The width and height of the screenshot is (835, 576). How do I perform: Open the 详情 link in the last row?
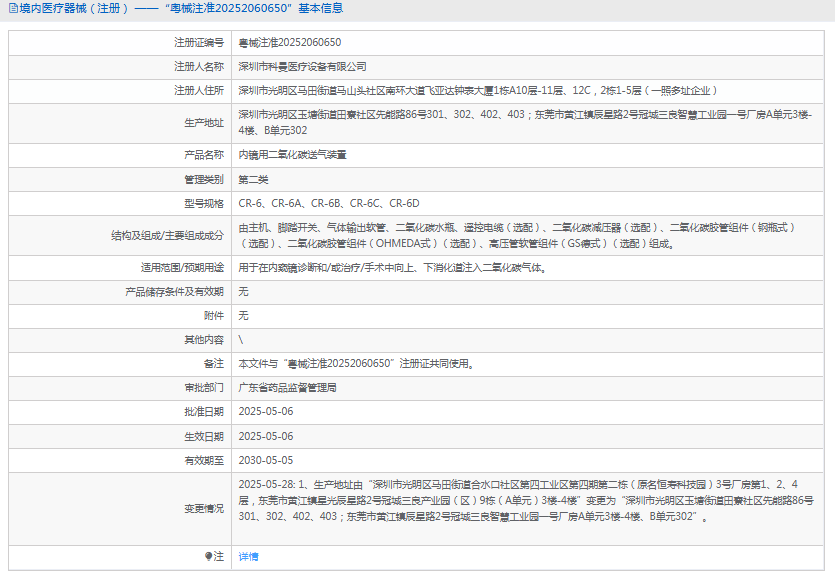pyautogui.click(x=249, y=557)
